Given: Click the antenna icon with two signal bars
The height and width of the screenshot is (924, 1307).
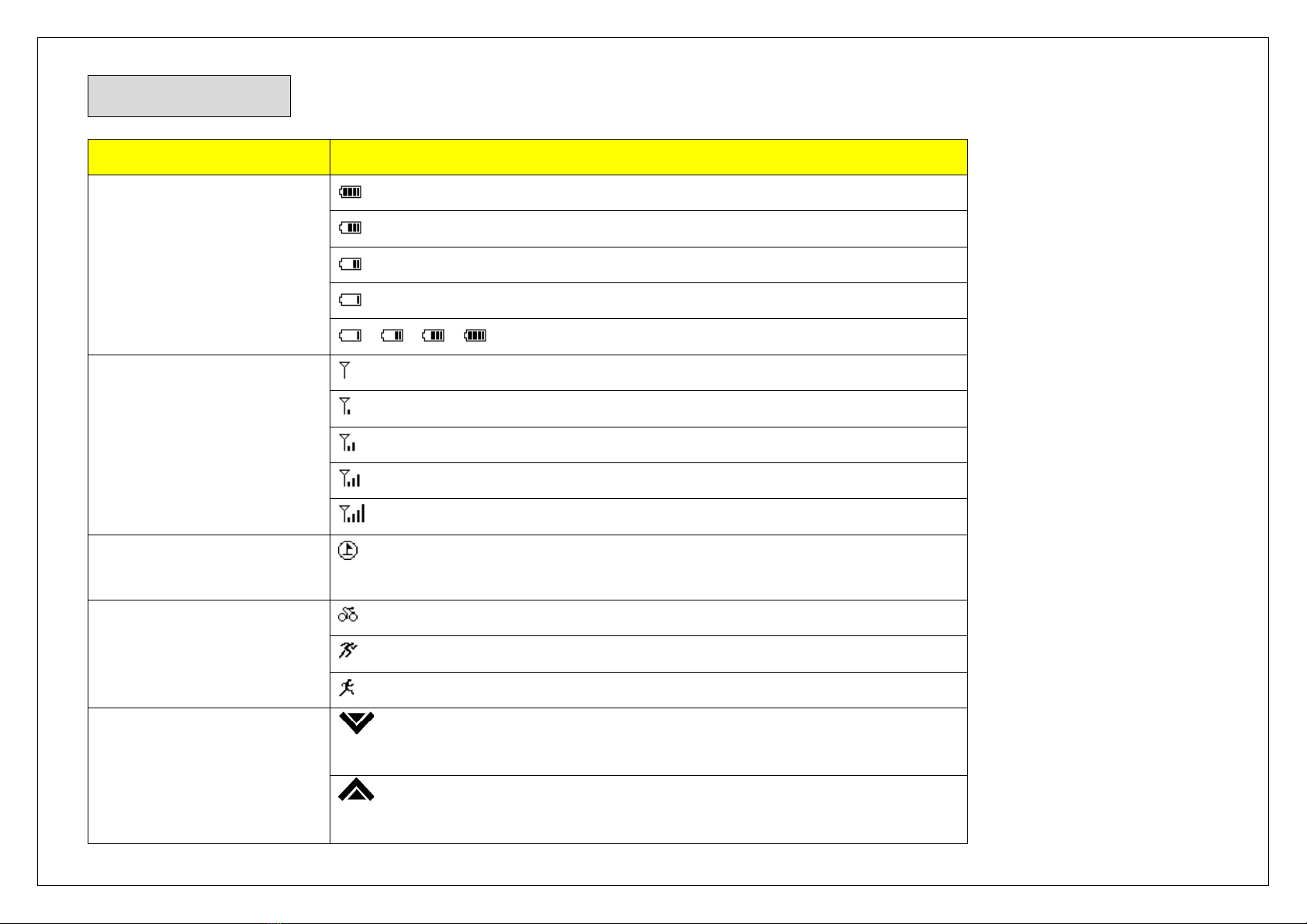Looking at the screenshot, I should (347, 442).
